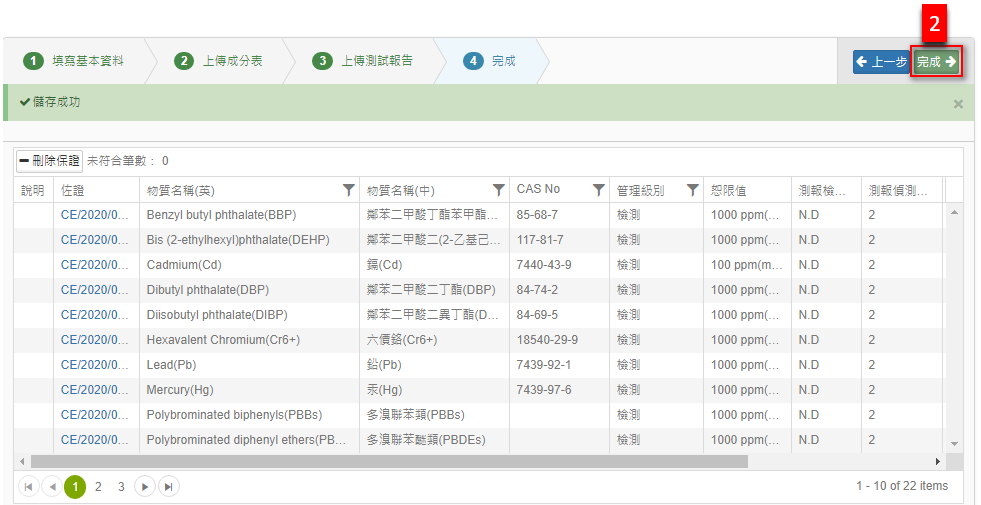Go to the previous page arrow

click(52, 486)
